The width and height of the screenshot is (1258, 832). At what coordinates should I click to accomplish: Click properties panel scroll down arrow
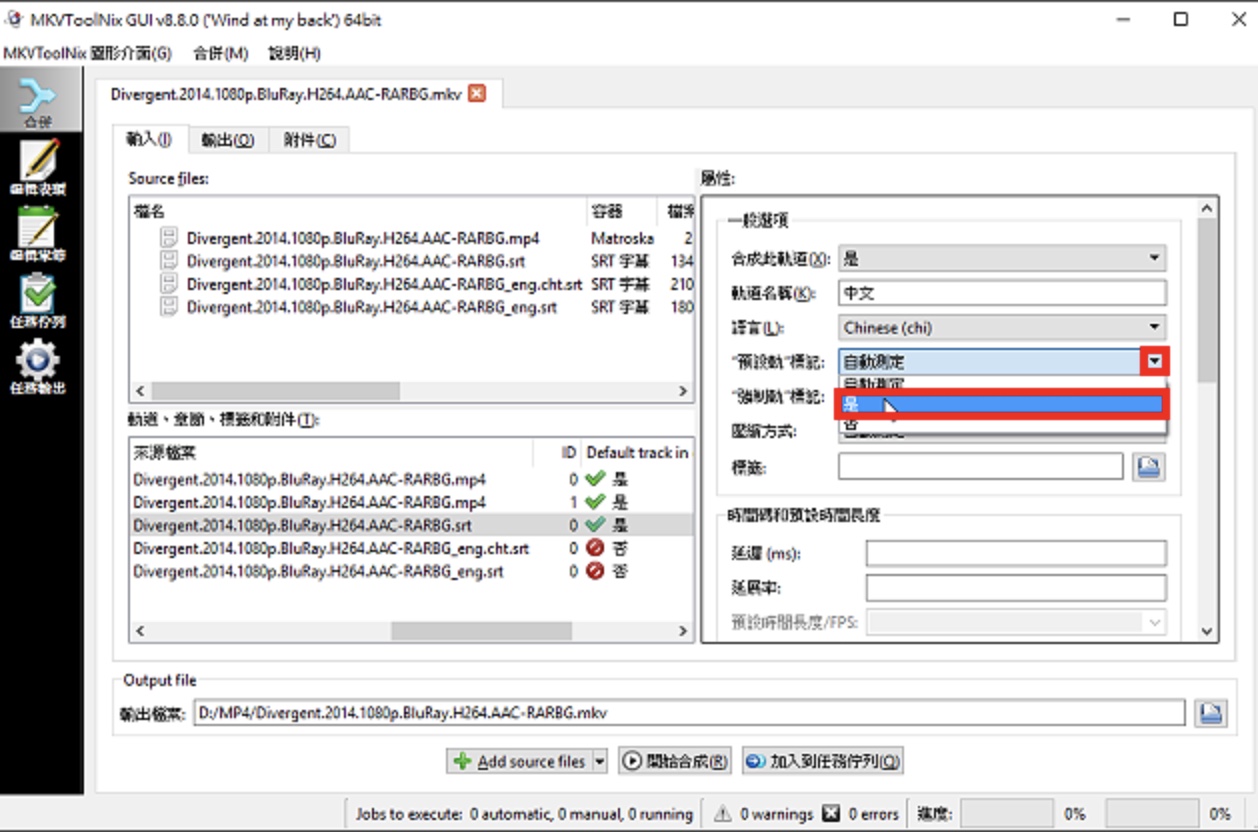1207,631
